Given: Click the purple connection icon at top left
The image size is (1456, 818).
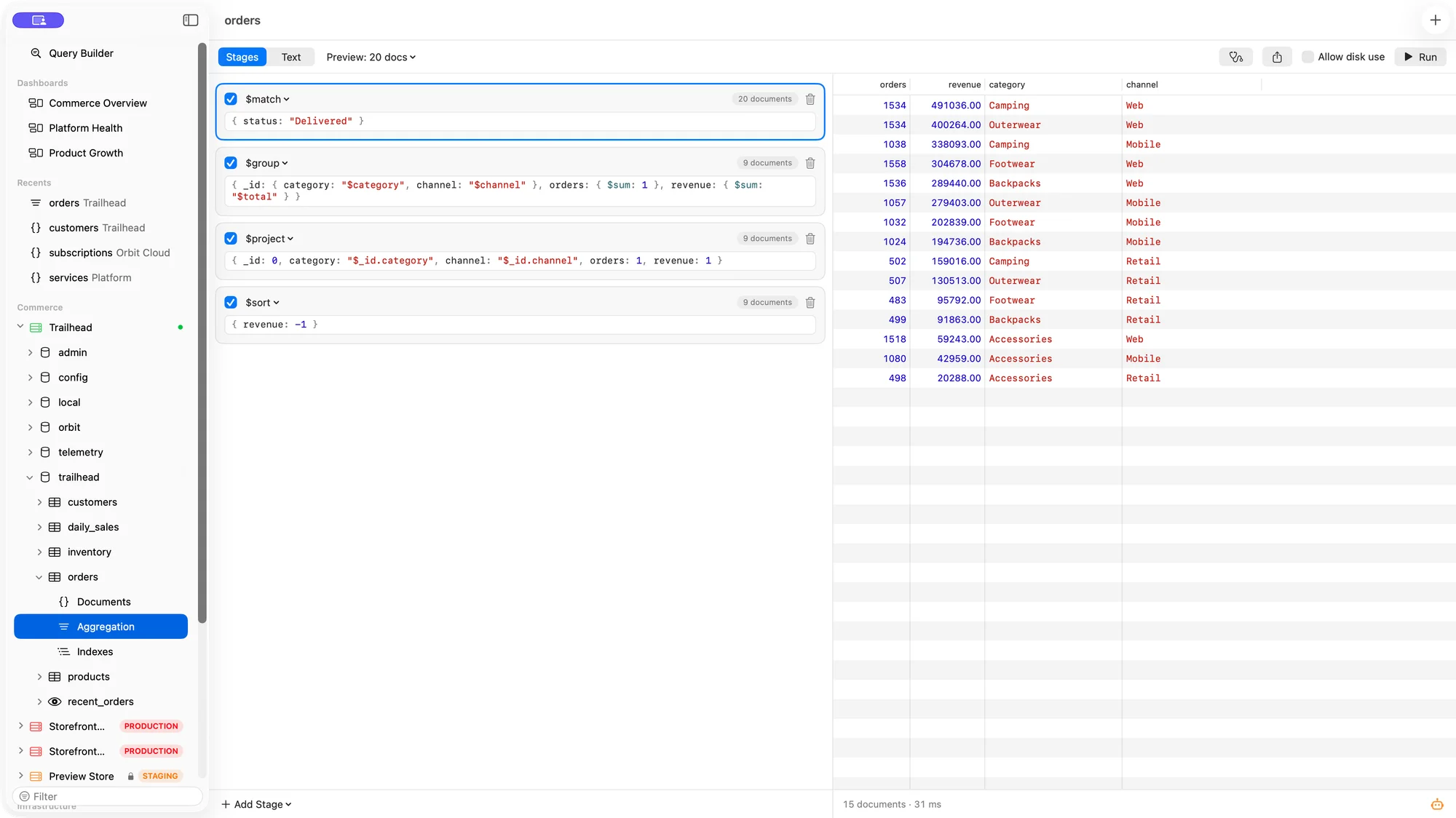Looking at the screenshot, I should click(x=39, y=20).
